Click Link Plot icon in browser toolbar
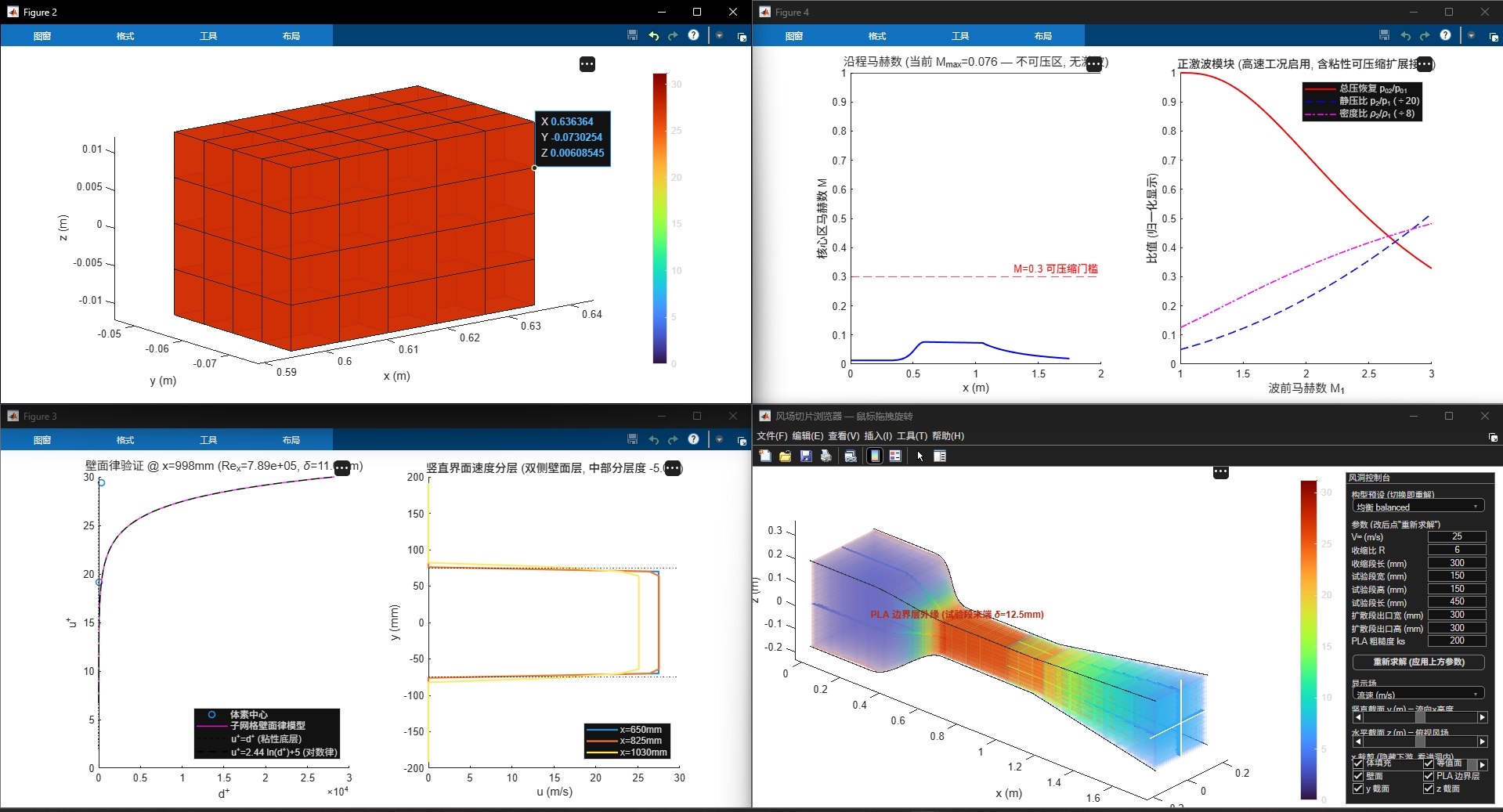Image resolution: width=1503 pixels, height=812 pixels. (851, 456)
